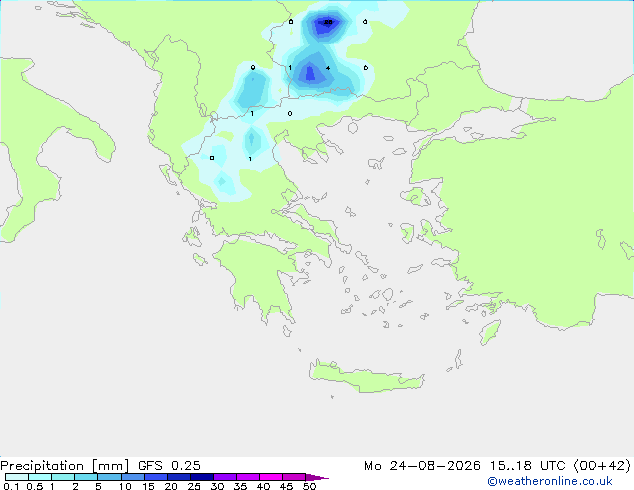Select the 20–25 mm dark blue swatch
The width and height of the screenshot is (634, 490).
[x=179, y=477]
